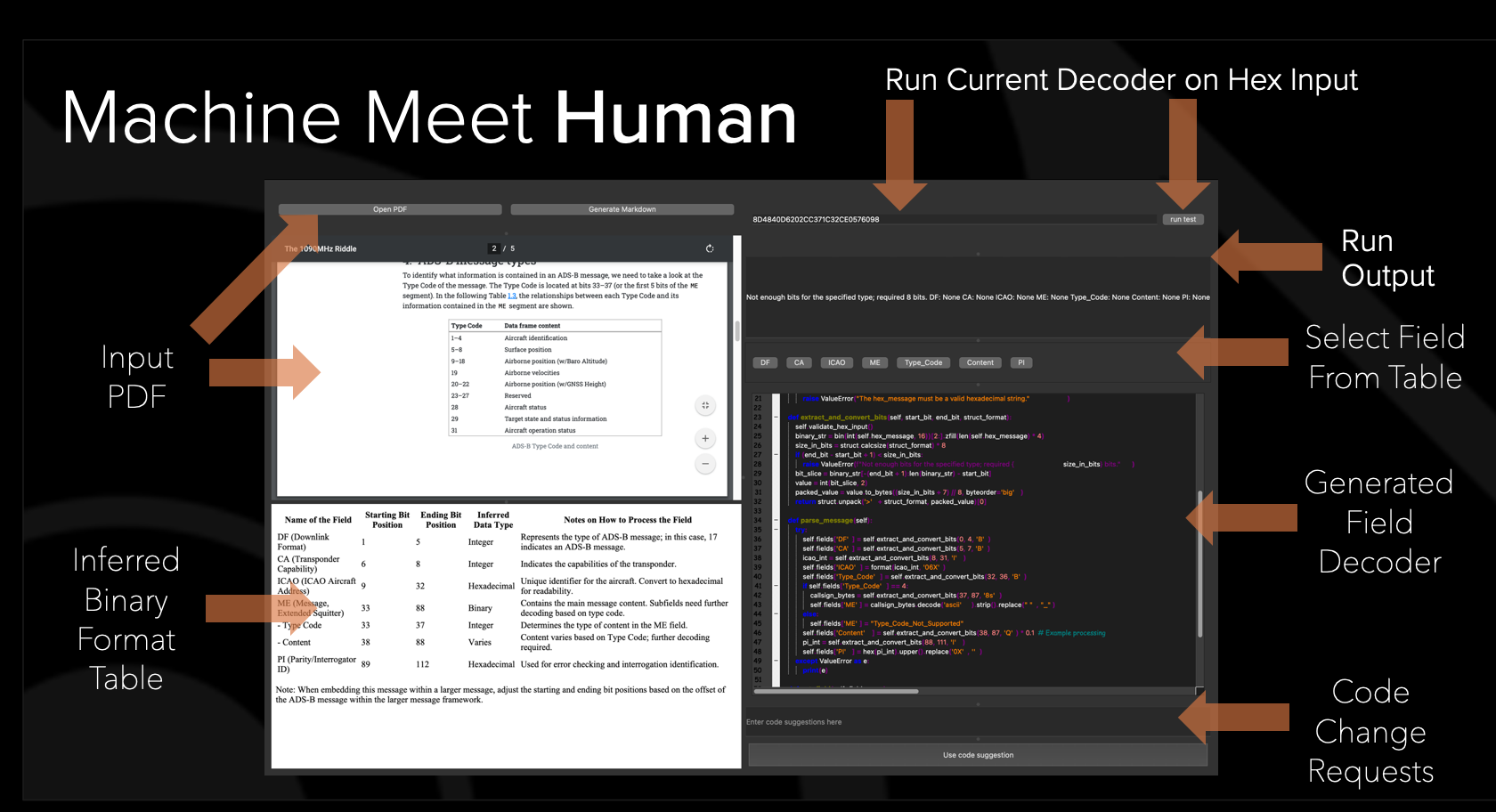
Task: Click the "Aircraft status" table row
Action: click(555, 408)
